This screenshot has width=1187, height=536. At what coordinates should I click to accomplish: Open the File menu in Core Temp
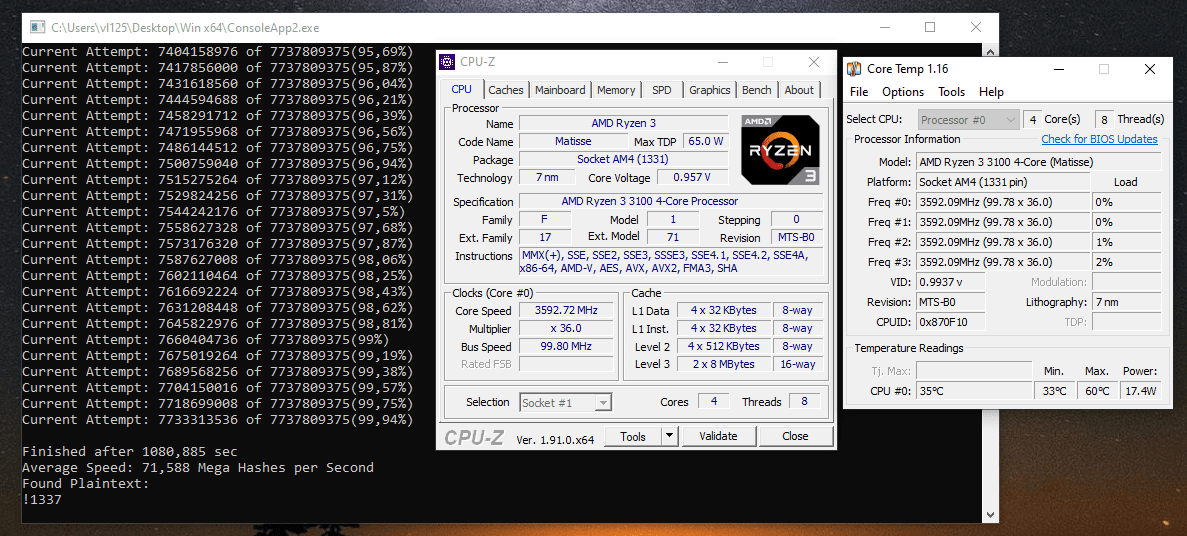(859, 92)
